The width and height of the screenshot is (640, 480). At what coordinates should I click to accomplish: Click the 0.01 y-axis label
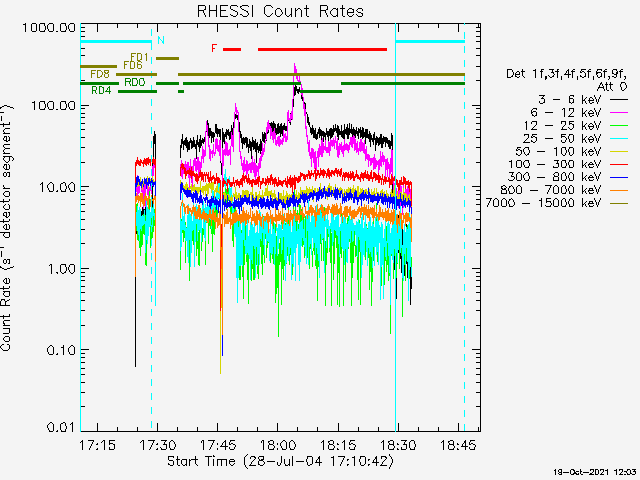61,427
